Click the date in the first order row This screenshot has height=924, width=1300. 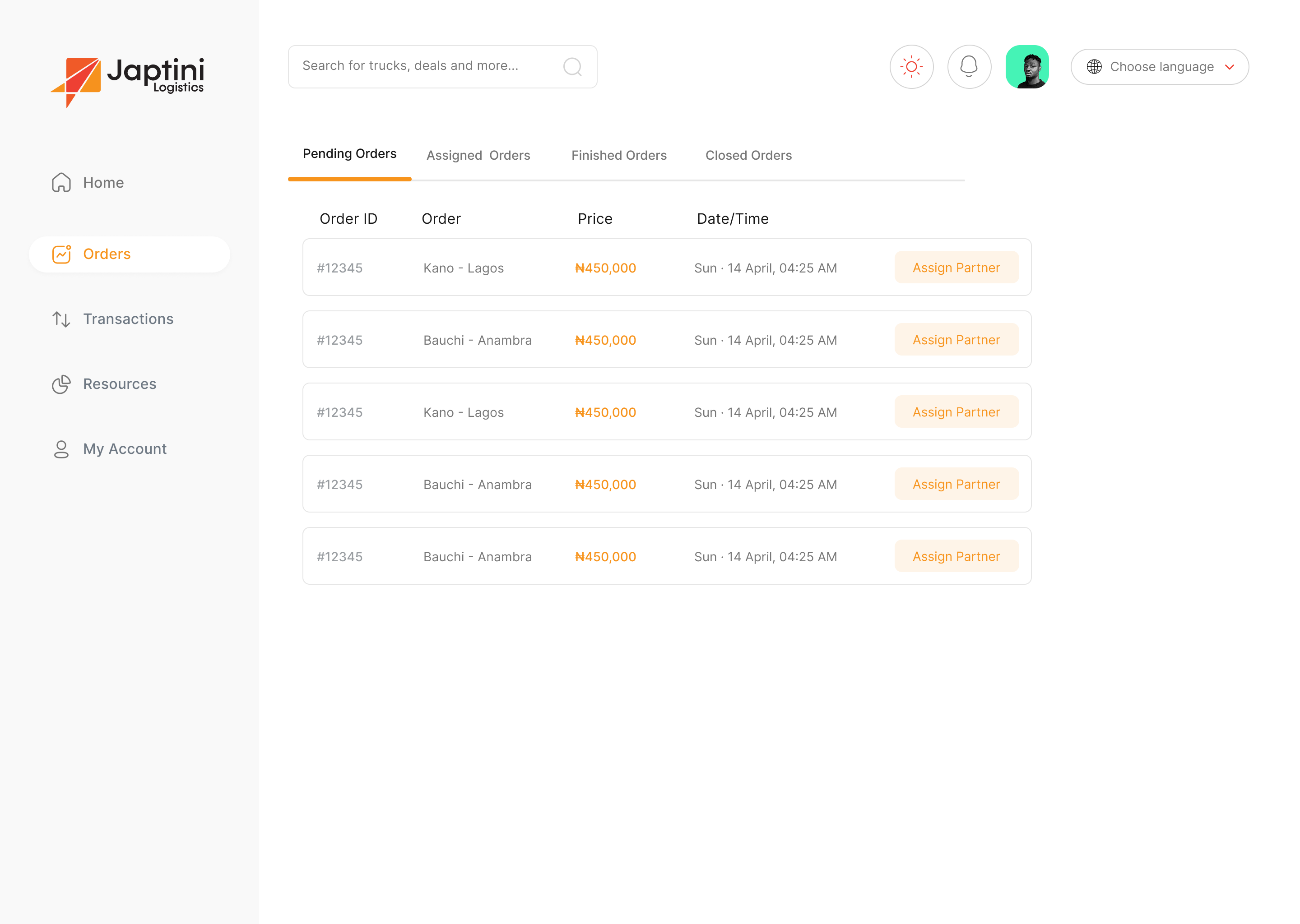coord(766,268)
